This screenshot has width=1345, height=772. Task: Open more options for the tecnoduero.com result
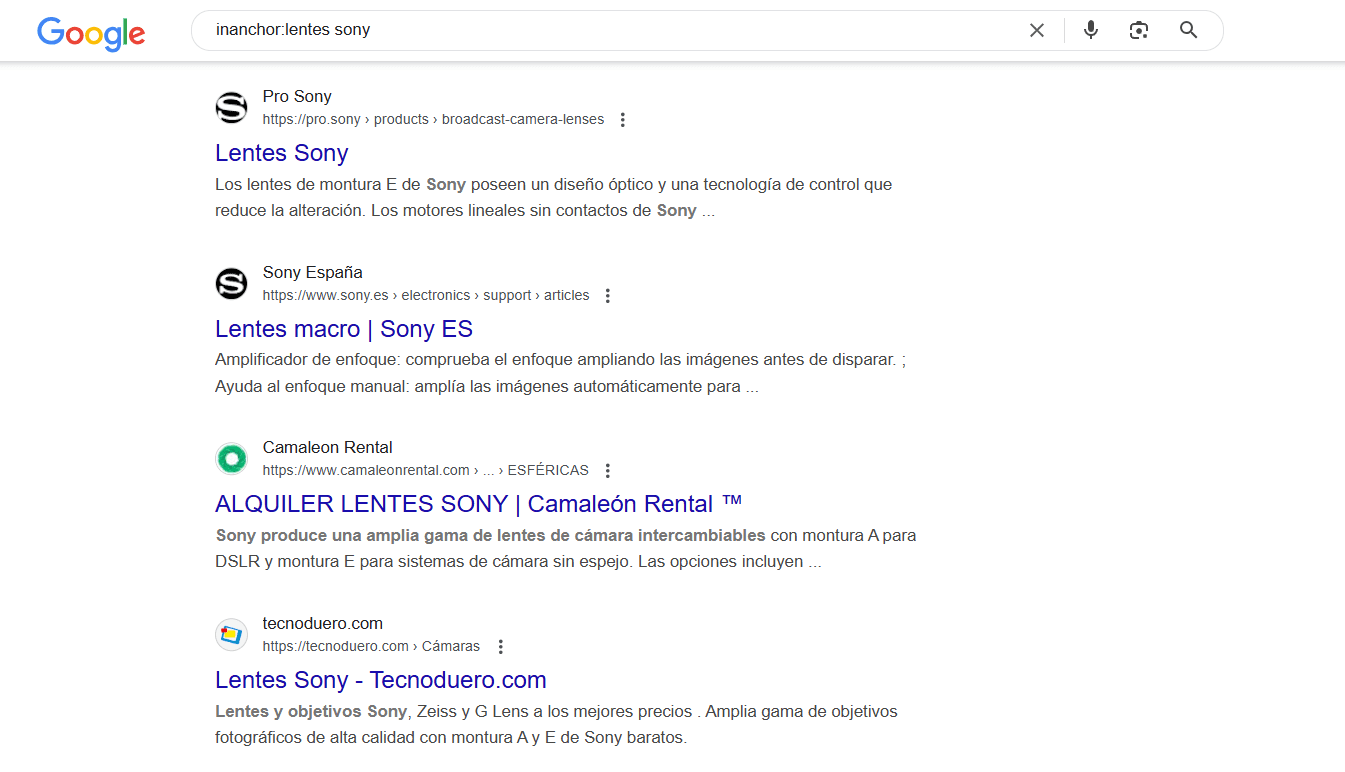(x=501, y=647)
